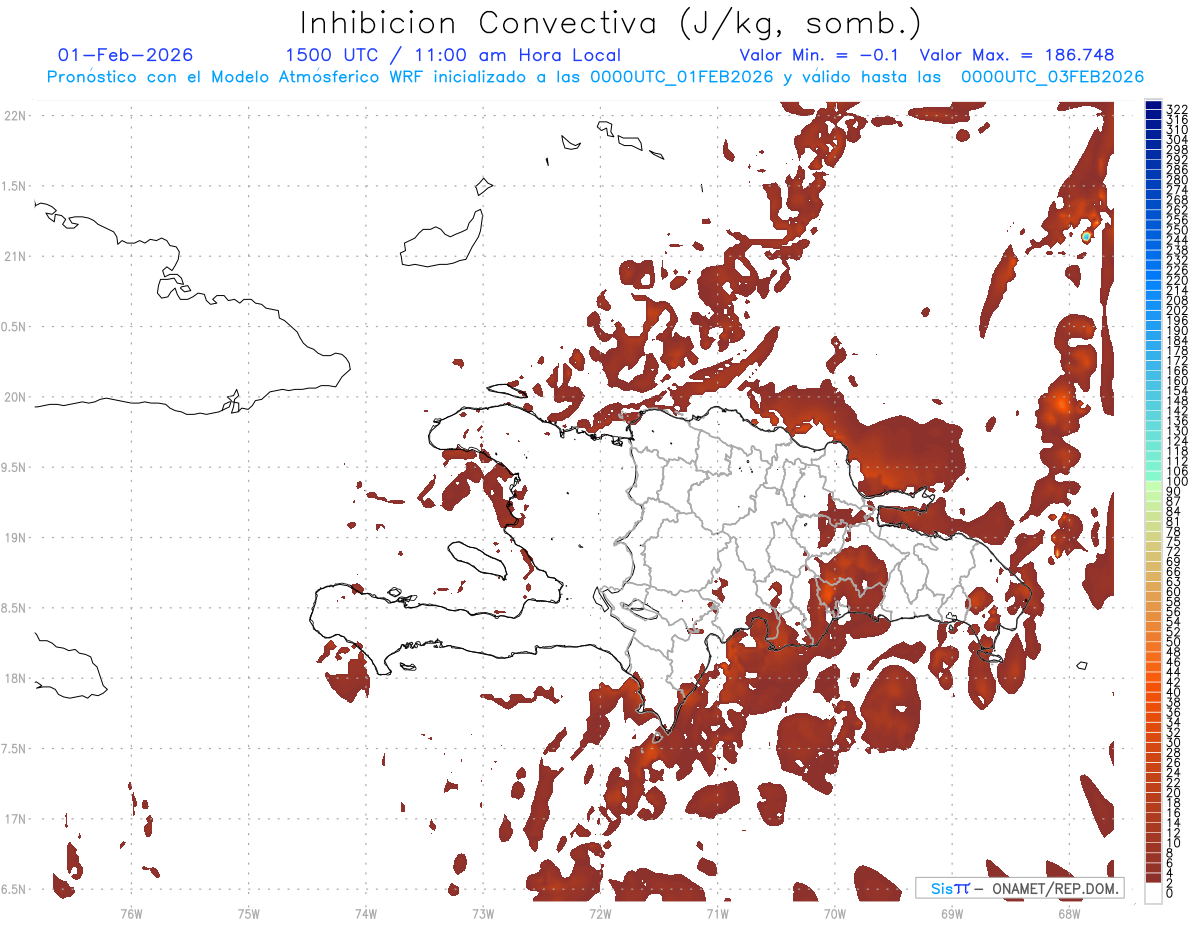This screenshot has height=927, width=1200.
Task: Click the '72W' longitude label
Action: (600, 913)
